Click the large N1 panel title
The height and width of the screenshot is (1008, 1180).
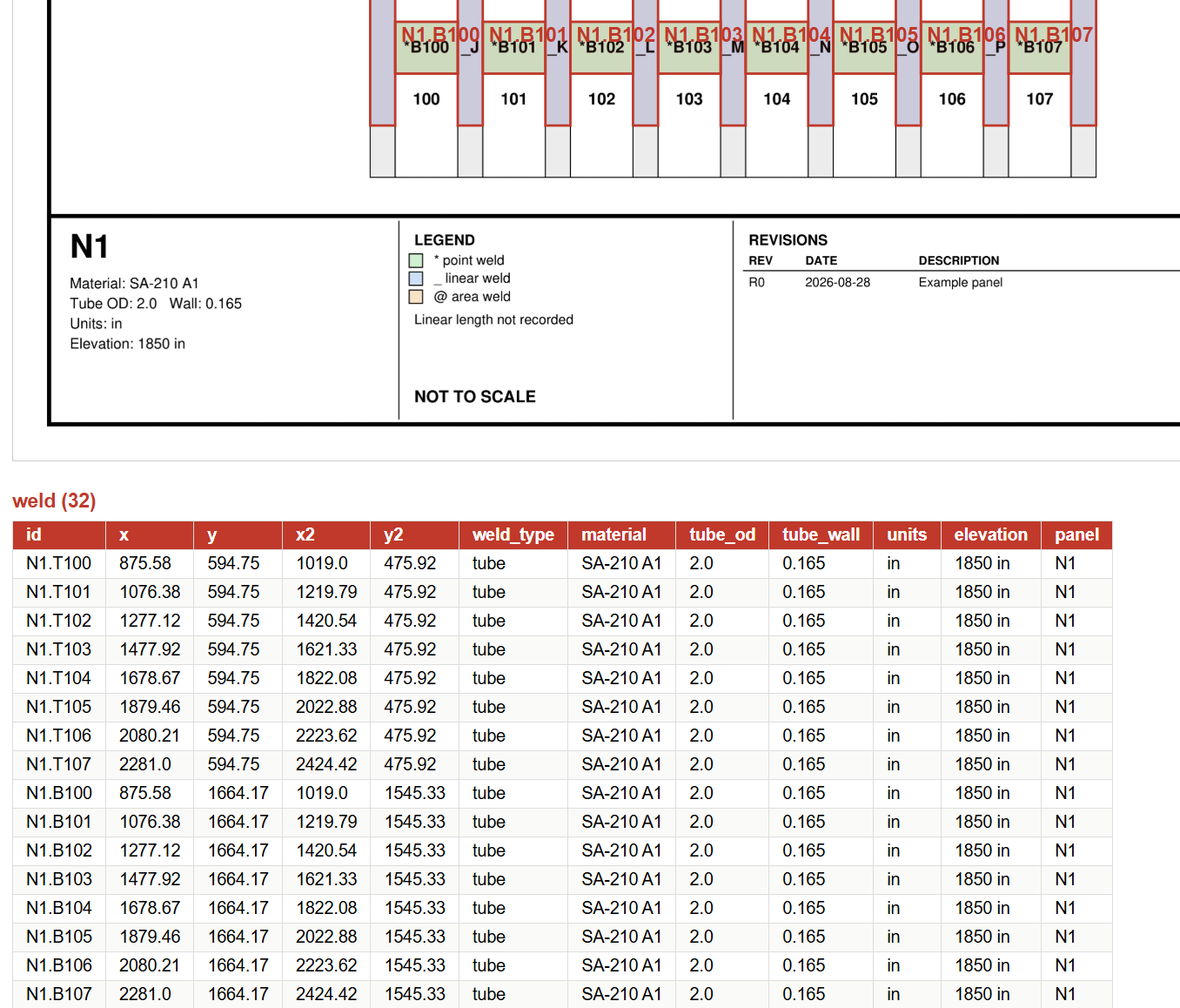point(90,246)
